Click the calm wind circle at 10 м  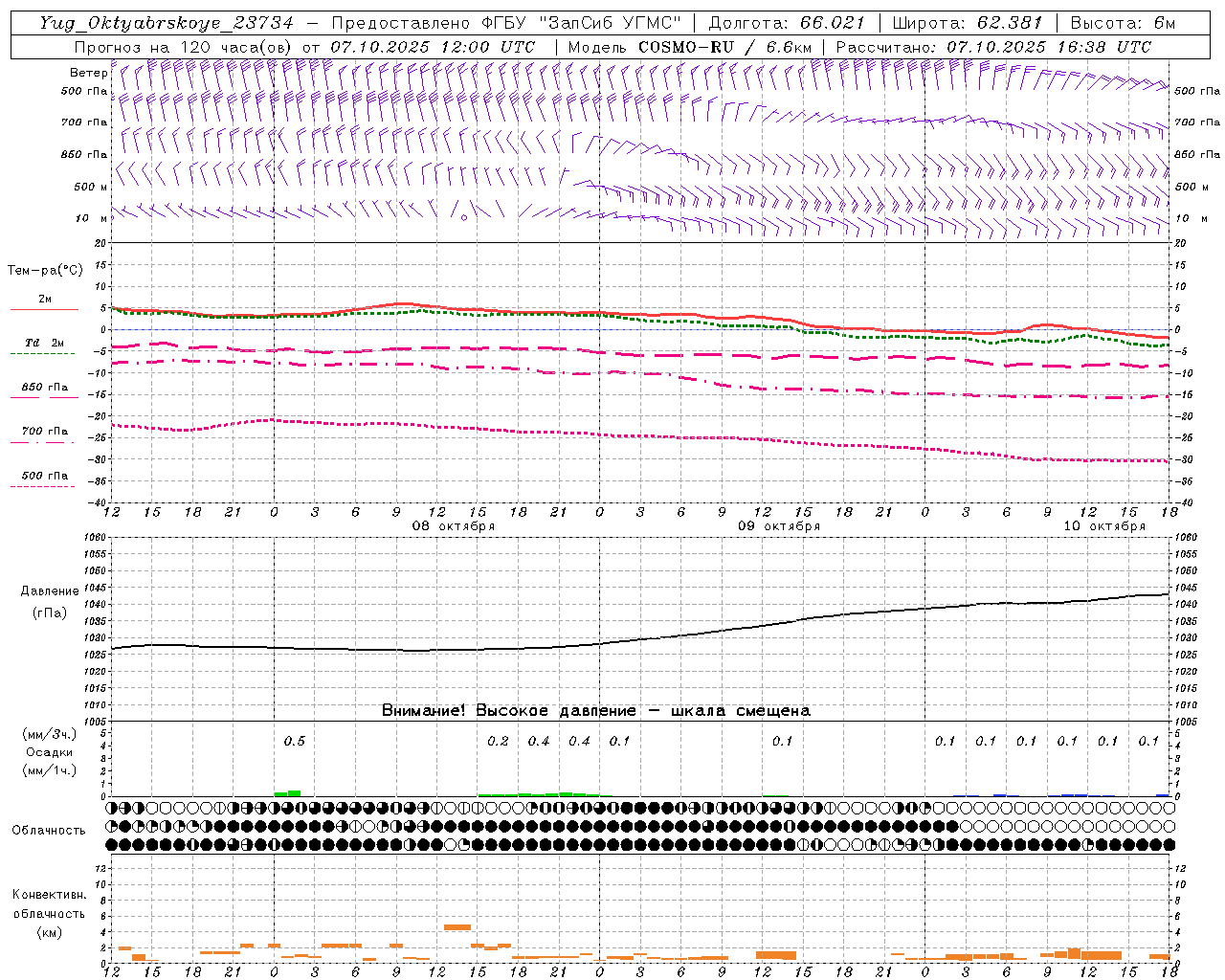tap(464, 217)
